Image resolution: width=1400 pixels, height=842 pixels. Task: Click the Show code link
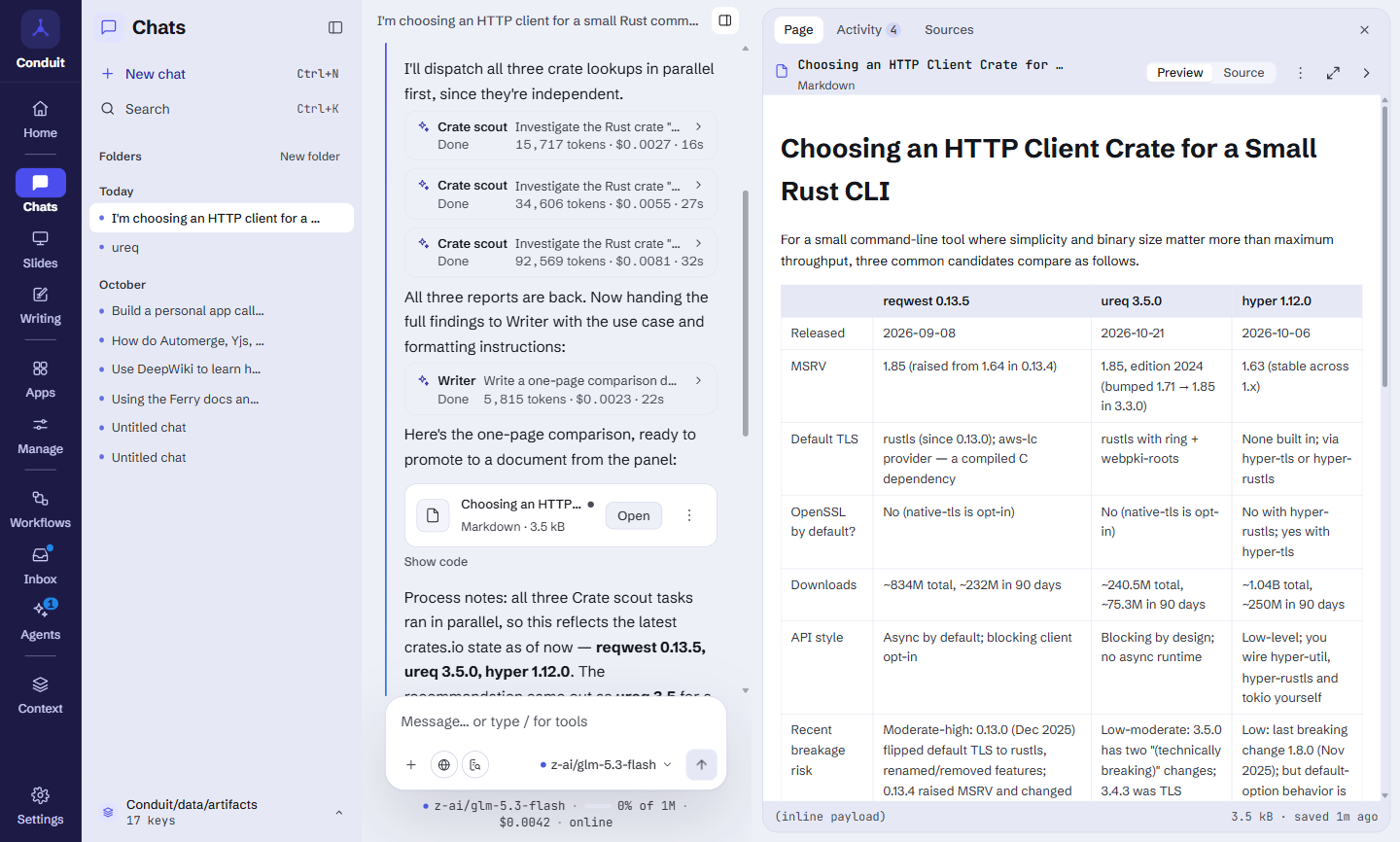click(x=436, y=562)
